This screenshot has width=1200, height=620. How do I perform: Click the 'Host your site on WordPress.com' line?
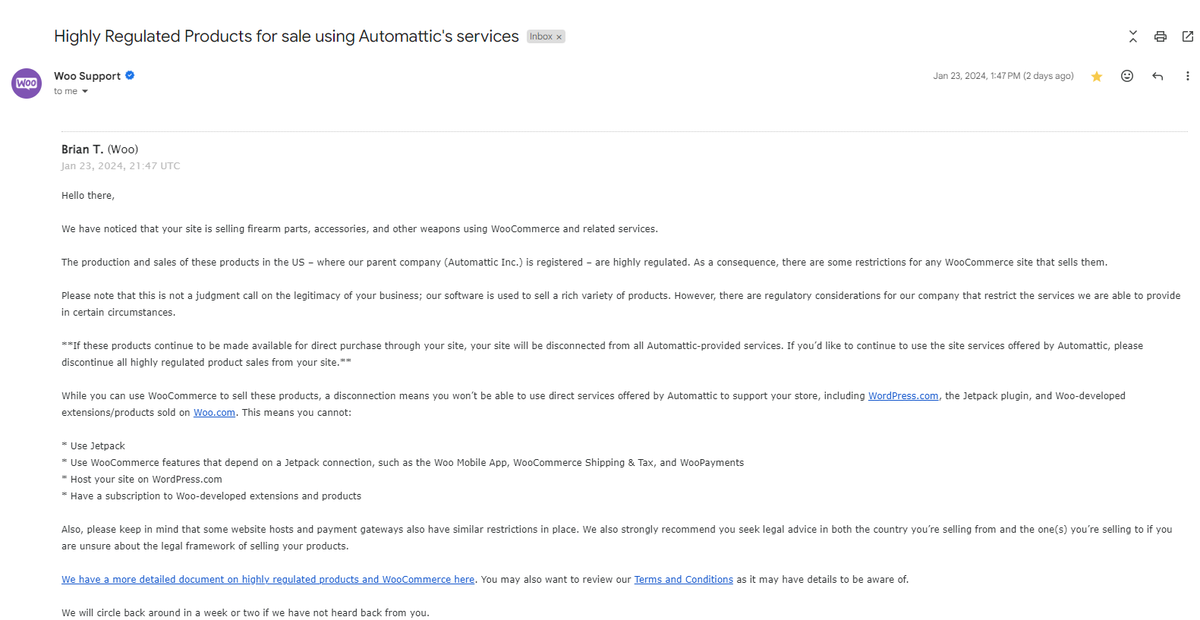[x=141, y=479]
